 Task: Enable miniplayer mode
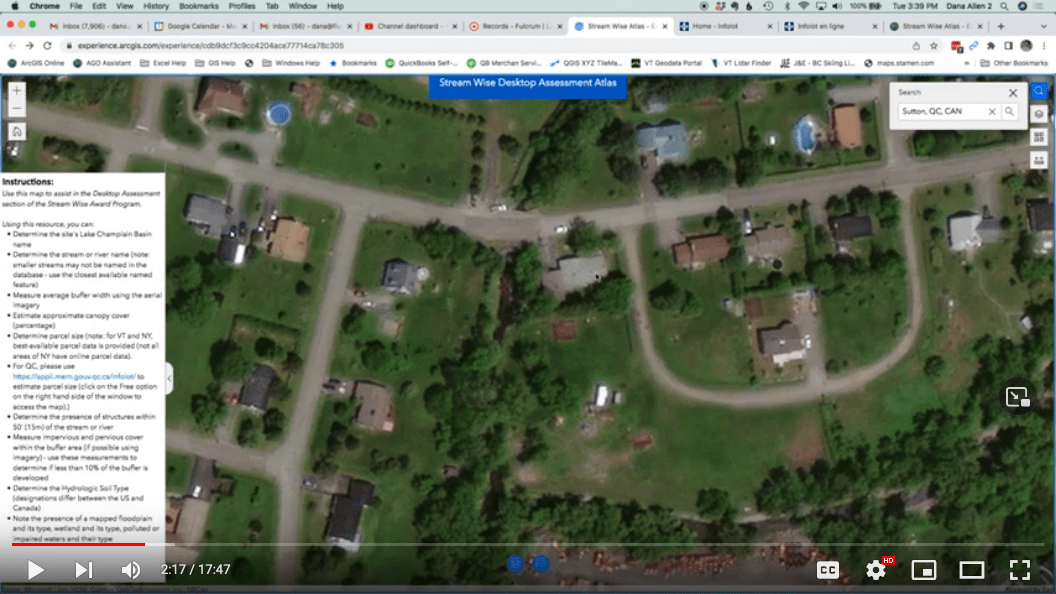pos(924,570)
